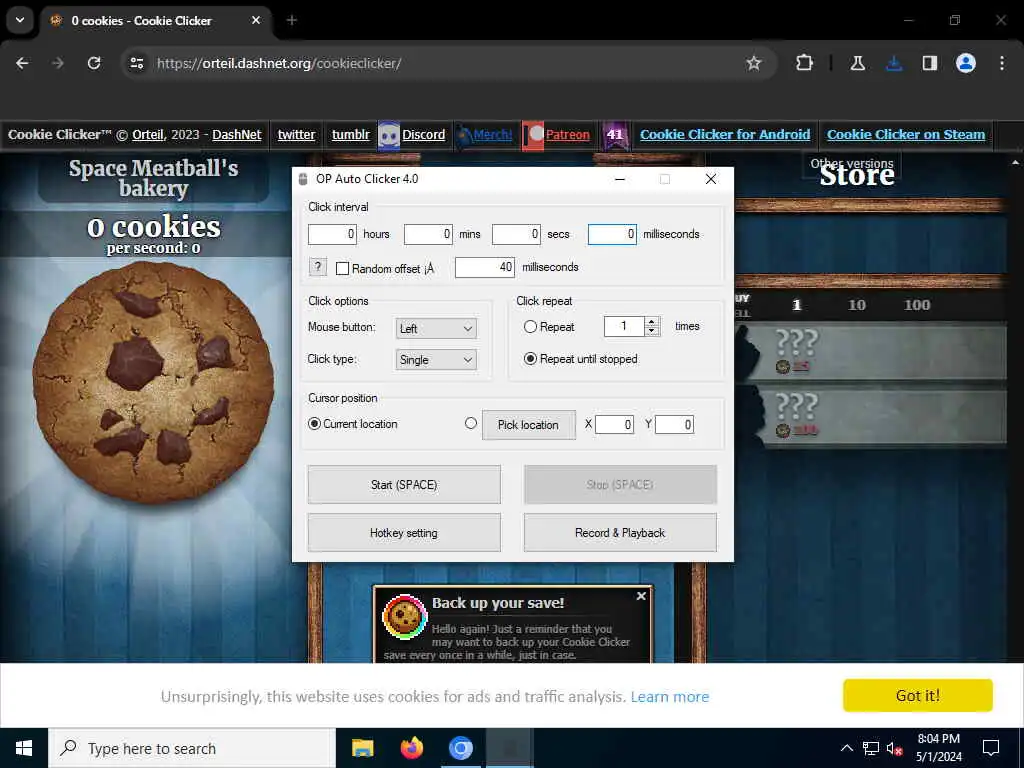Edit the random offset milliseconds field
1024x768 pixels.
485,267
